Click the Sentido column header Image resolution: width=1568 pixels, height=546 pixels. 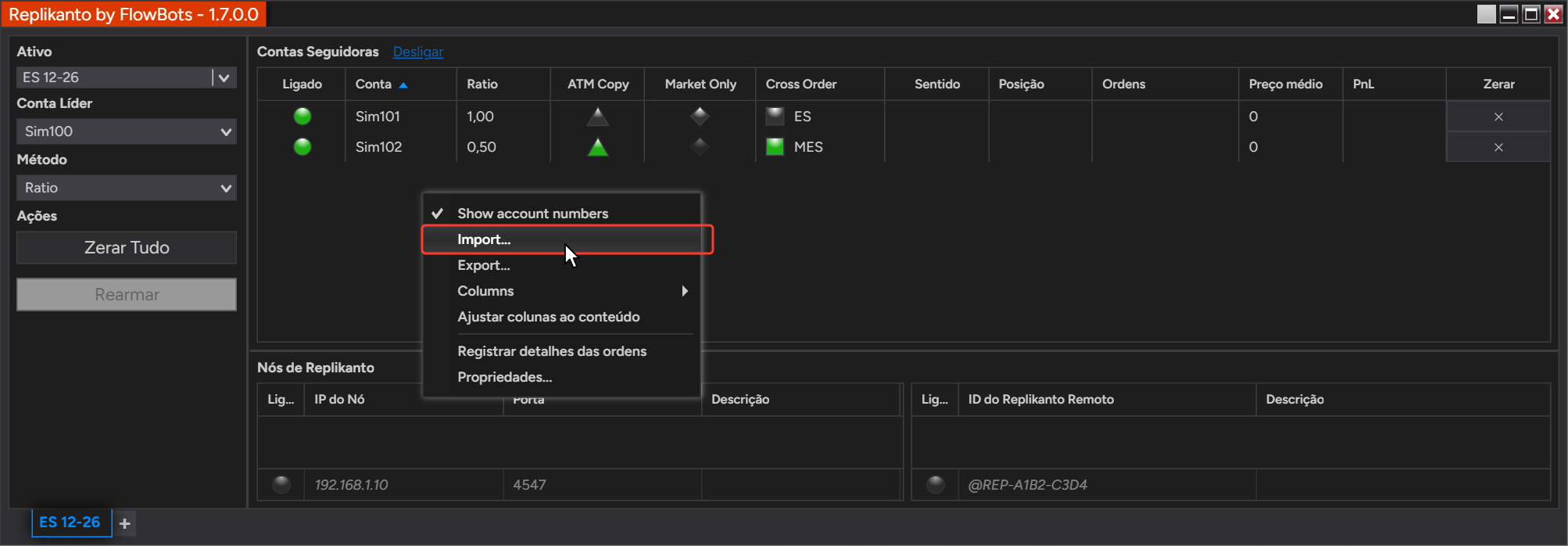(937, 84)
